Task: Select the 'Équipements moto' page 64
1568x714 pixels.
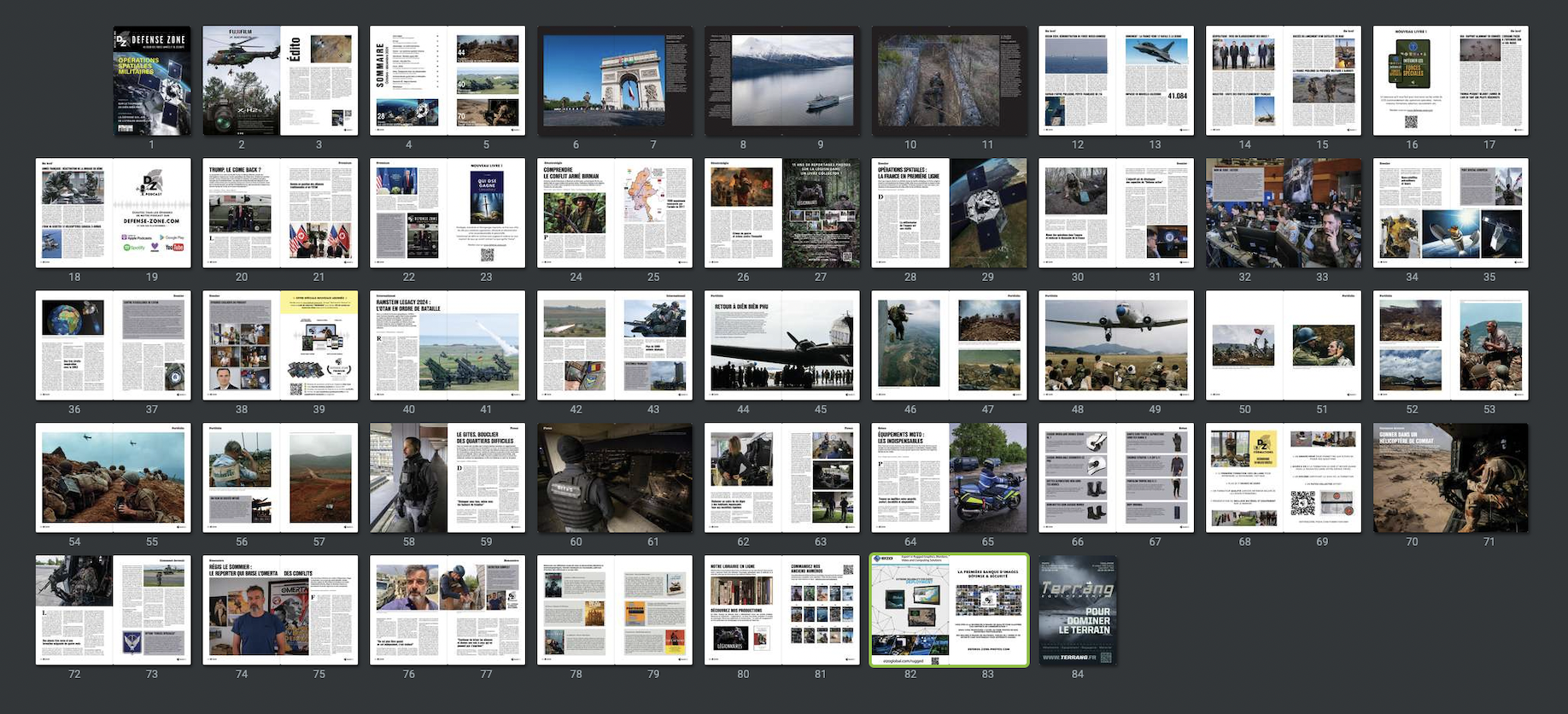Action: 910,477
